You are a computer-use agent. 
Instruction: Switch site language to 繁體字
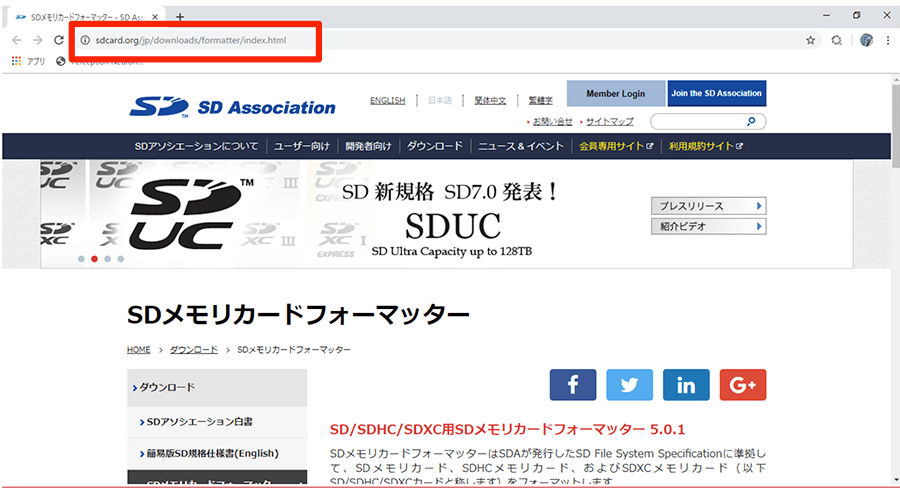click(x=541, y=100)
